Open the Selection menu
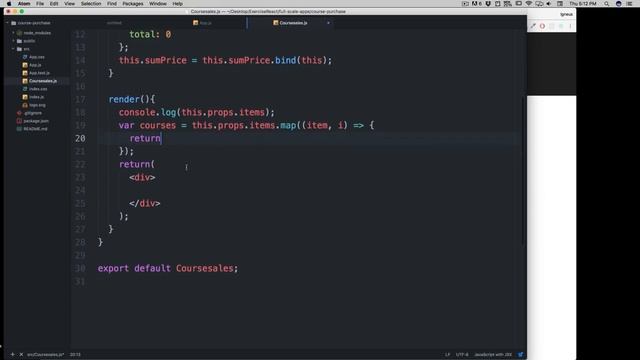 (x=91, y=4)
